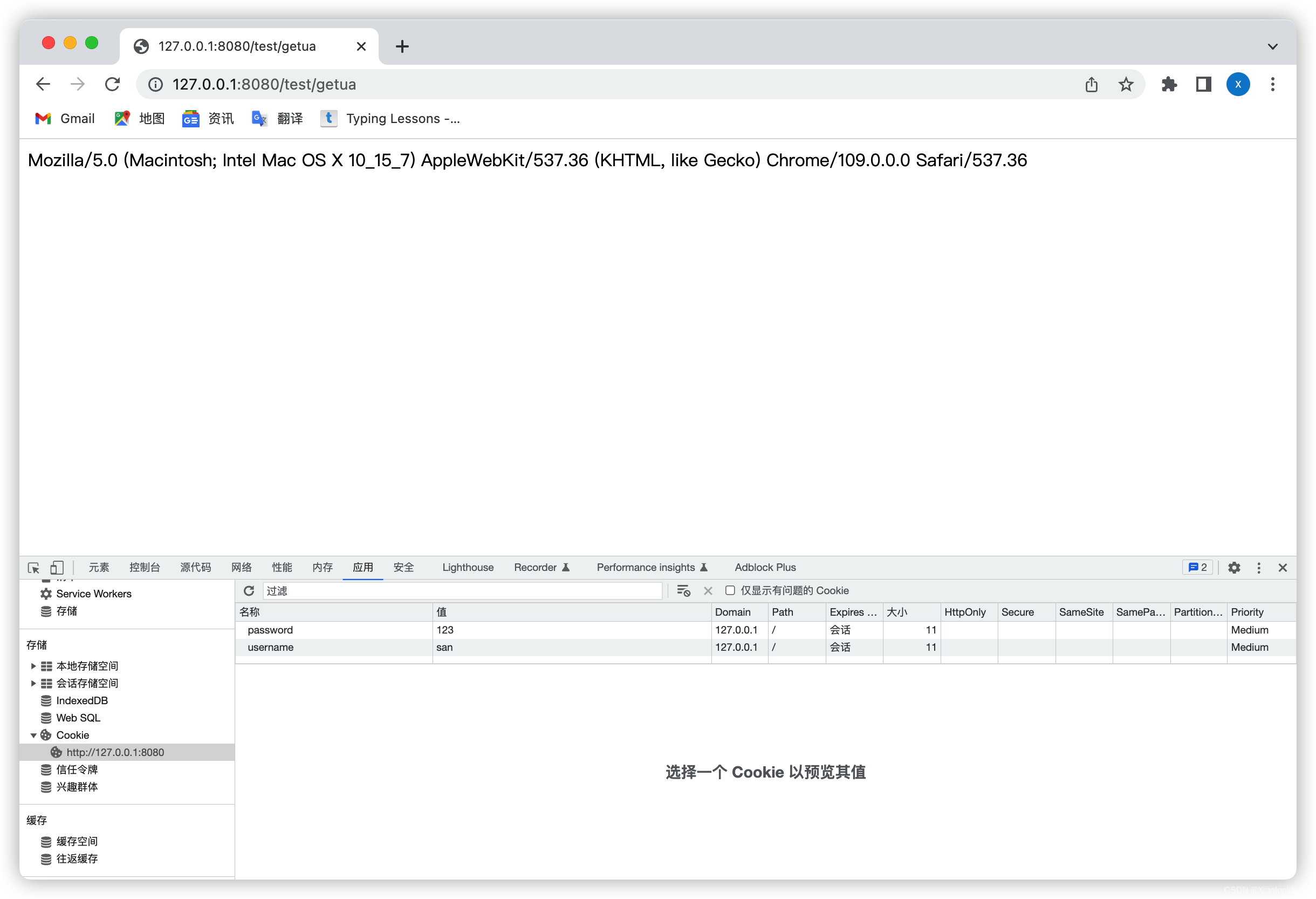
Task: Open DevTools settings gear
Action: [x=1234, y=568]
